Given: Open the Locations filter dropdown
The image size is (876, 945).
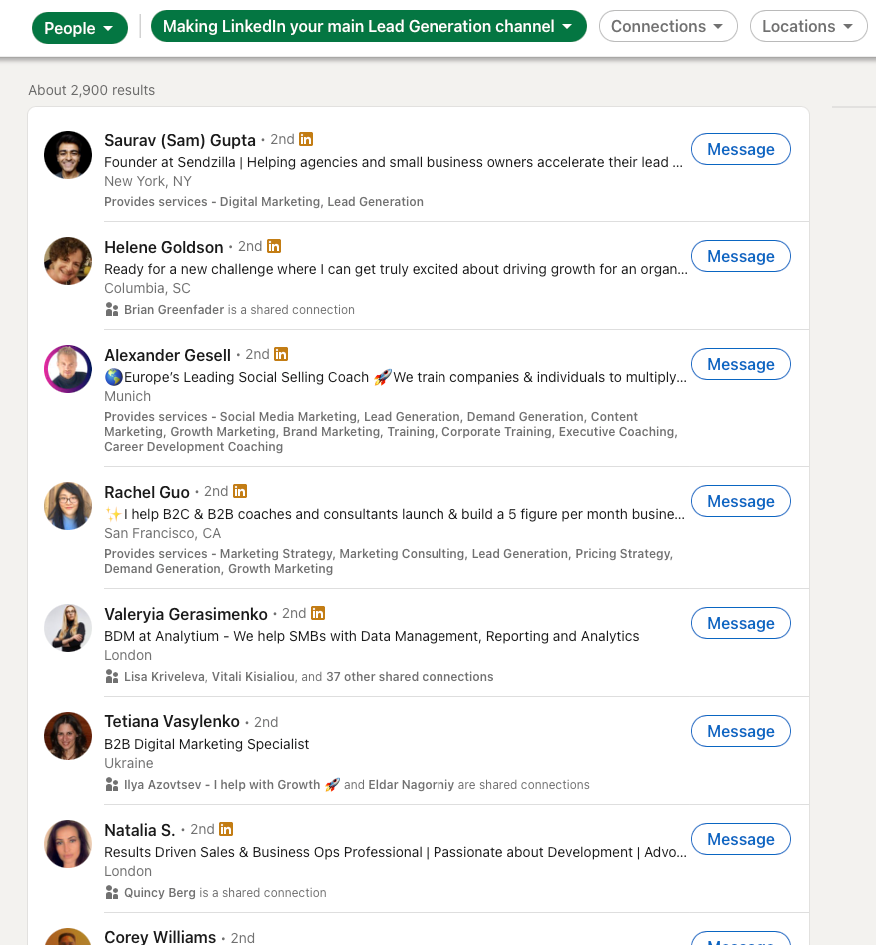Looking at the screenshot, I should [808, 27].
